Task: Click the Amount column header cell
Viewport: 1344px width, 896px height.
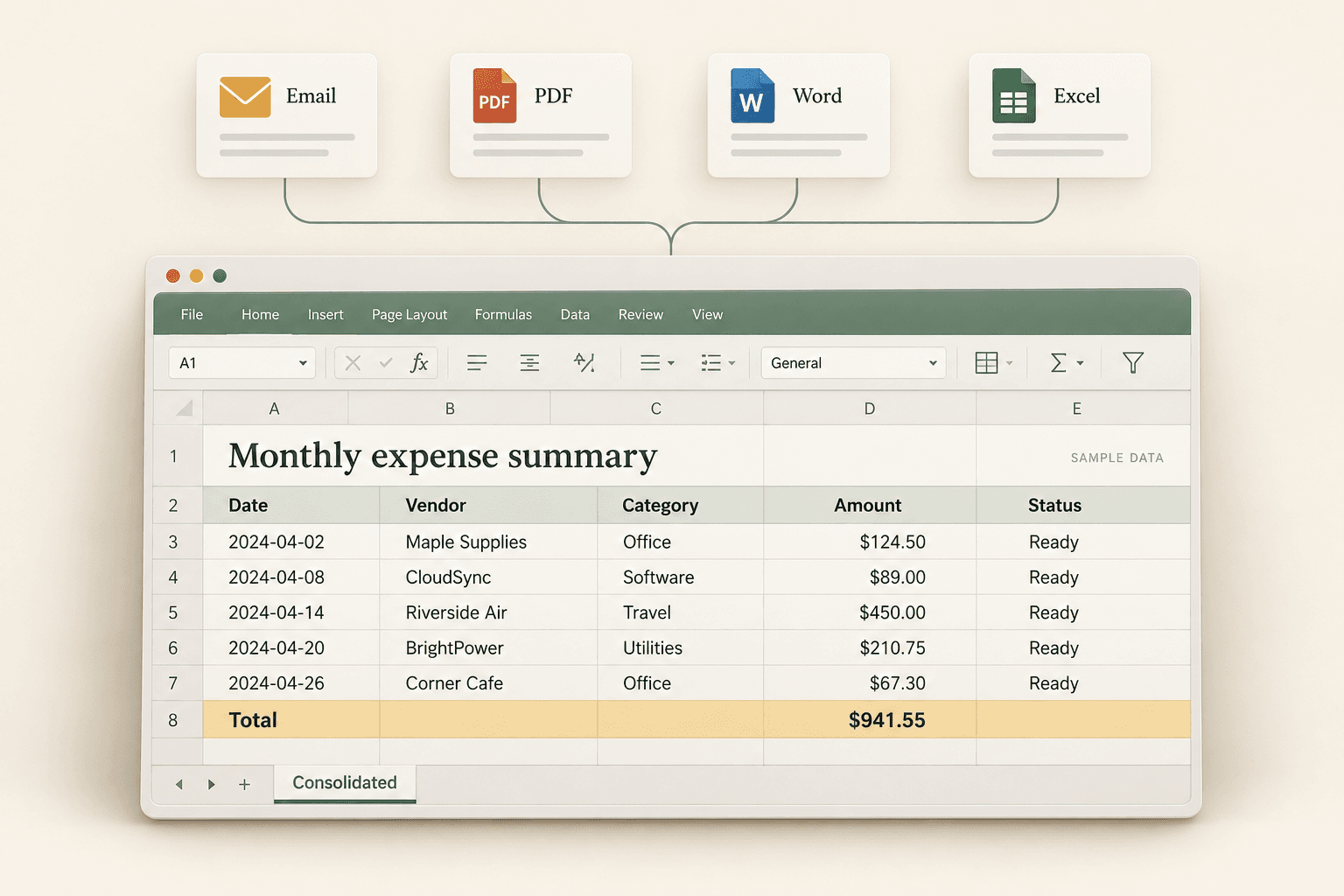Action: tap(870, 505)
